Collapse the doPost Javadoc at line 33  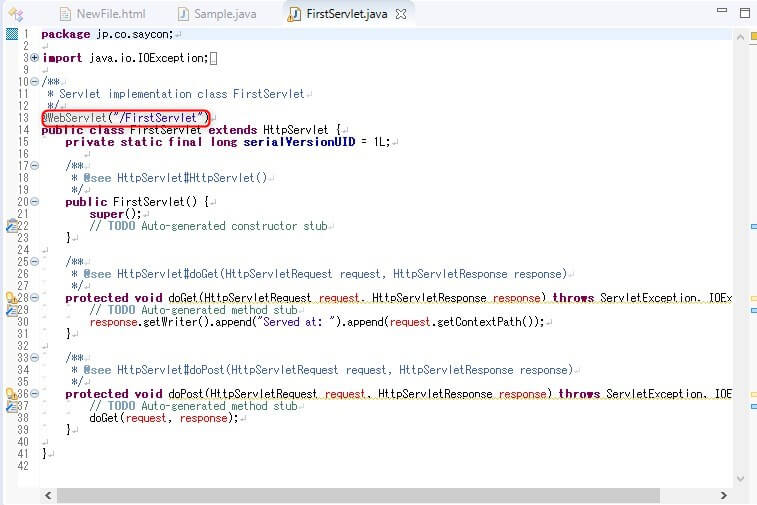point(34,358)
